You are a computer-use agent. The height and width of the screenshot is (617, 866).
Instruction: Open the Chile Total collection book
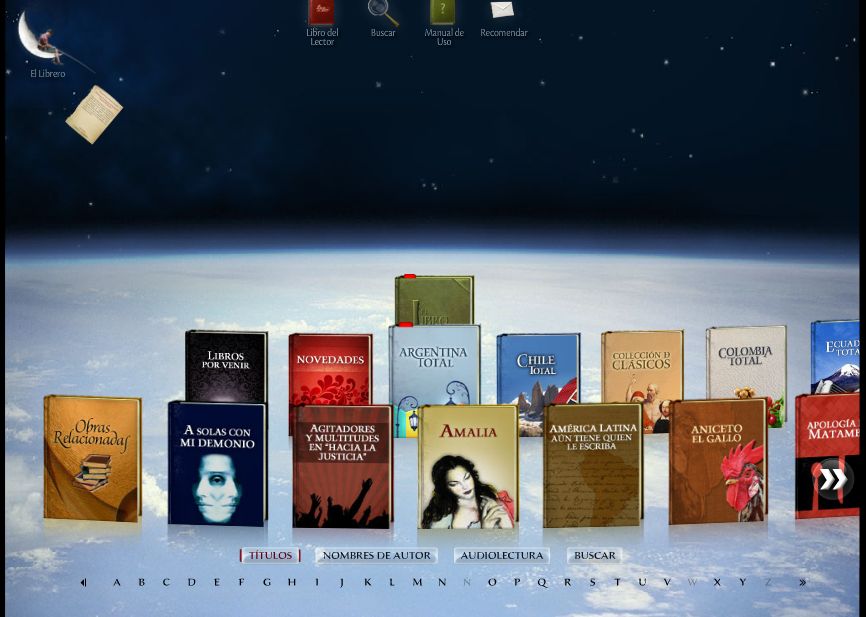538,368
